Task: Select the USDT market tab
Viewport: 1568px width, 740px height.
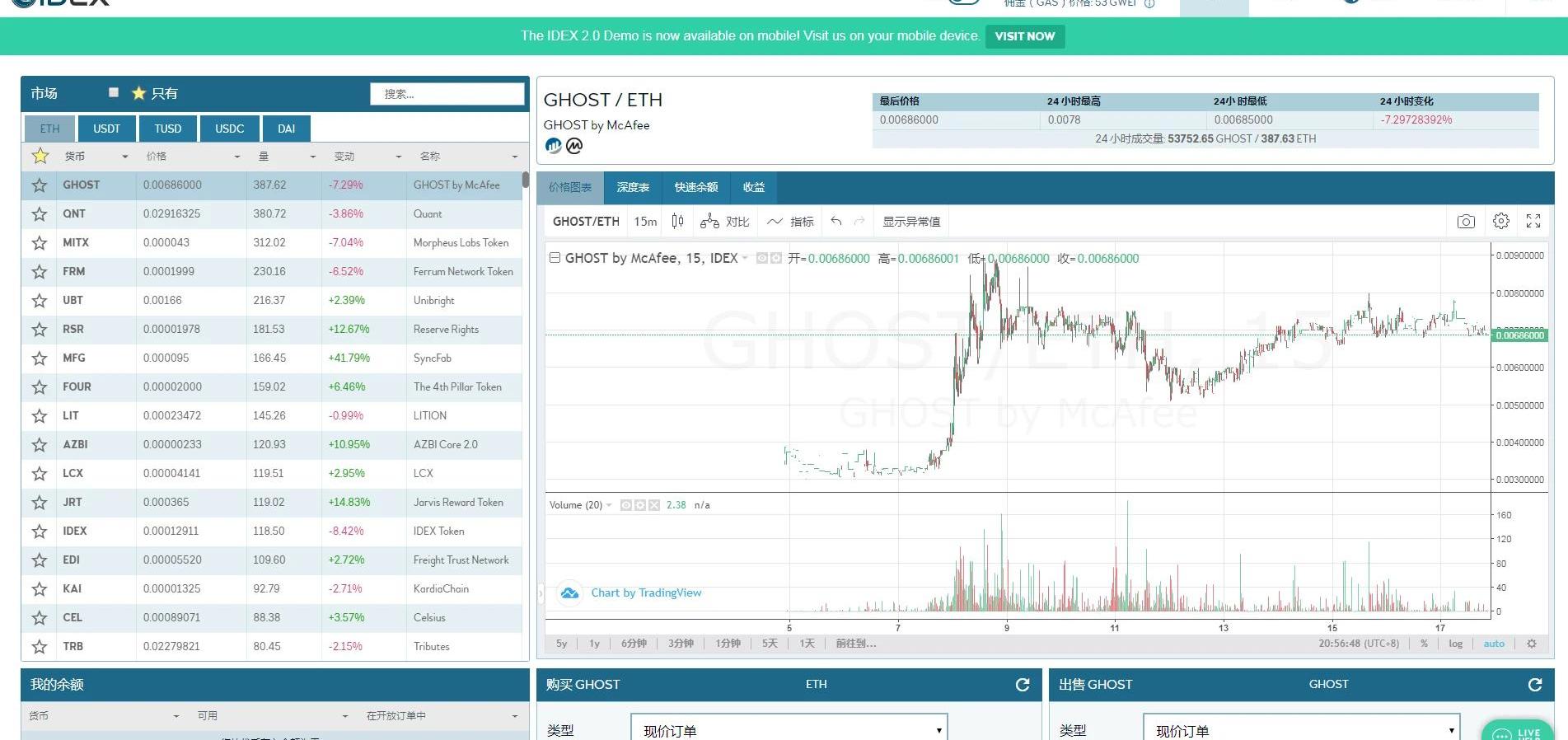Action: tap(106, 129)
